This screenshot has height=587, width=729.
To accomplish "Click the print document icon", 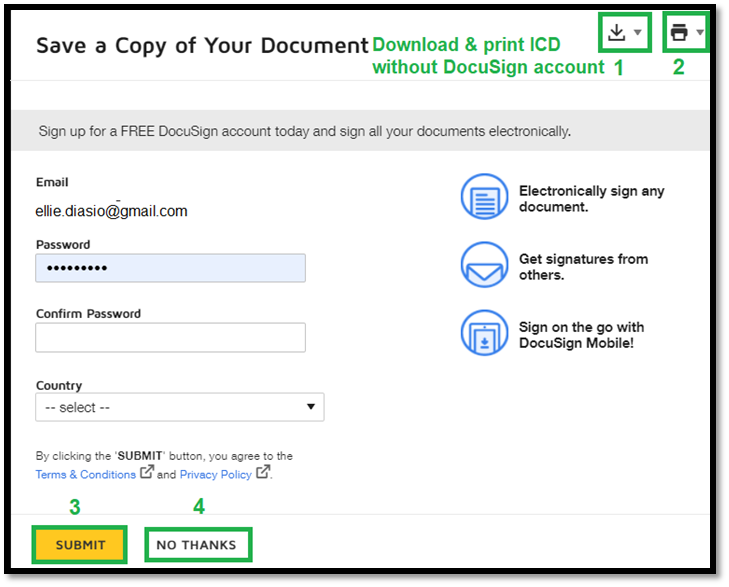I will (x=679, y=32).
